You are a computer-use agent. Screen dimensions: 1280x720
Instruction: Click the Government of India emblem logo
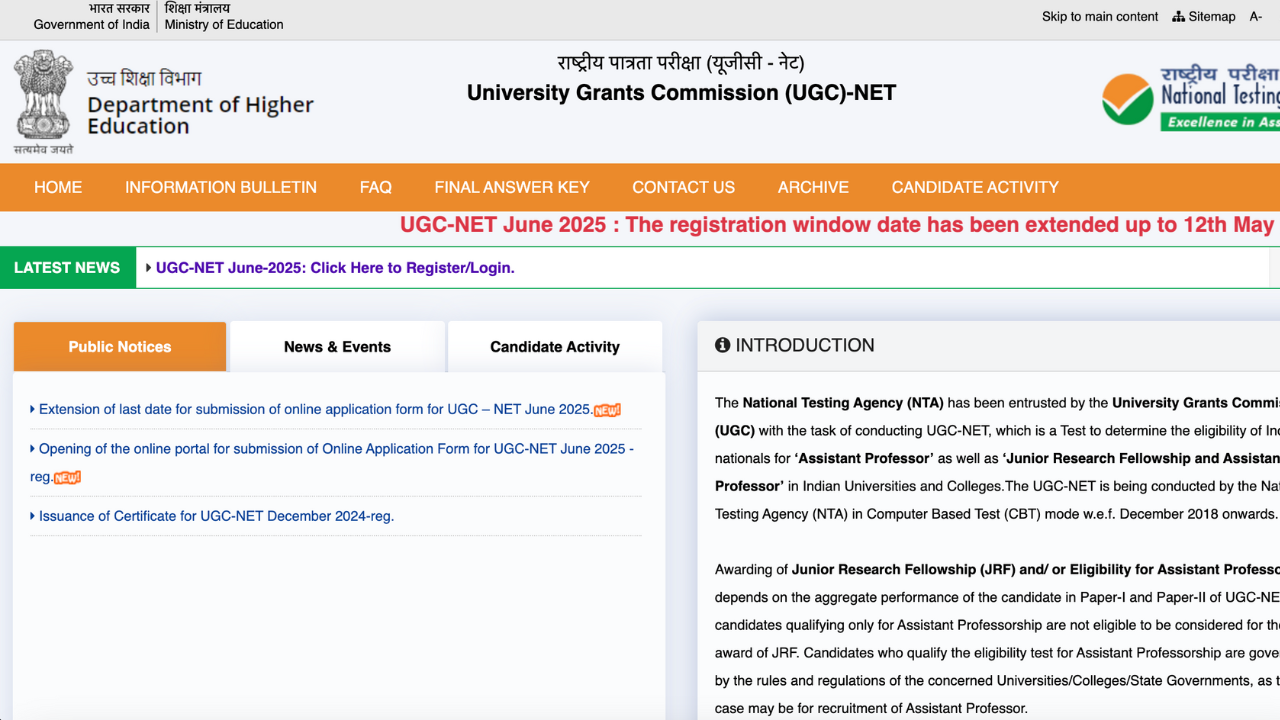click(x=43, y=100)
